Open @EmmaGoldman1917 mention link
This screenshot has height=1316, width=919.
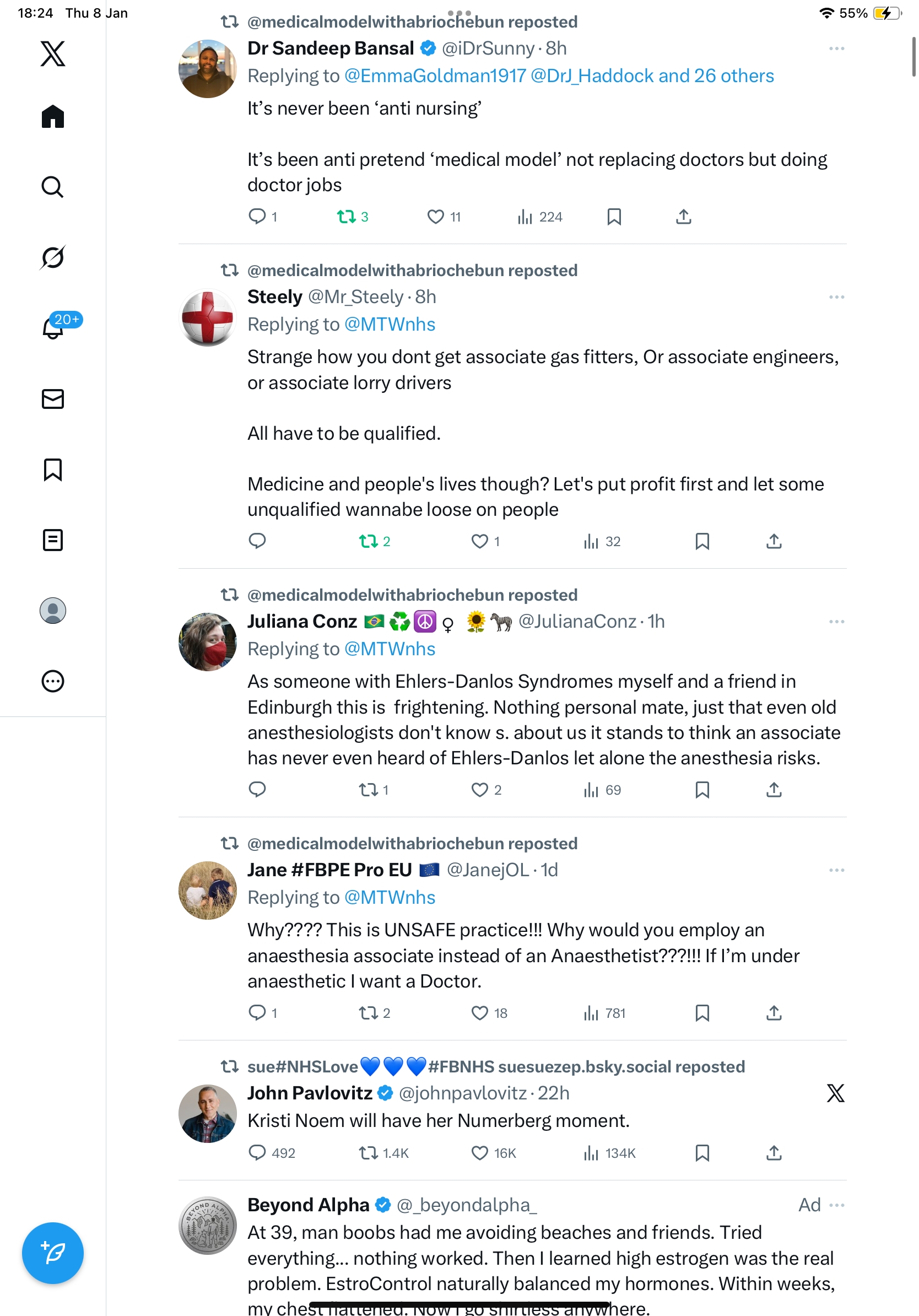click(435, 75)
